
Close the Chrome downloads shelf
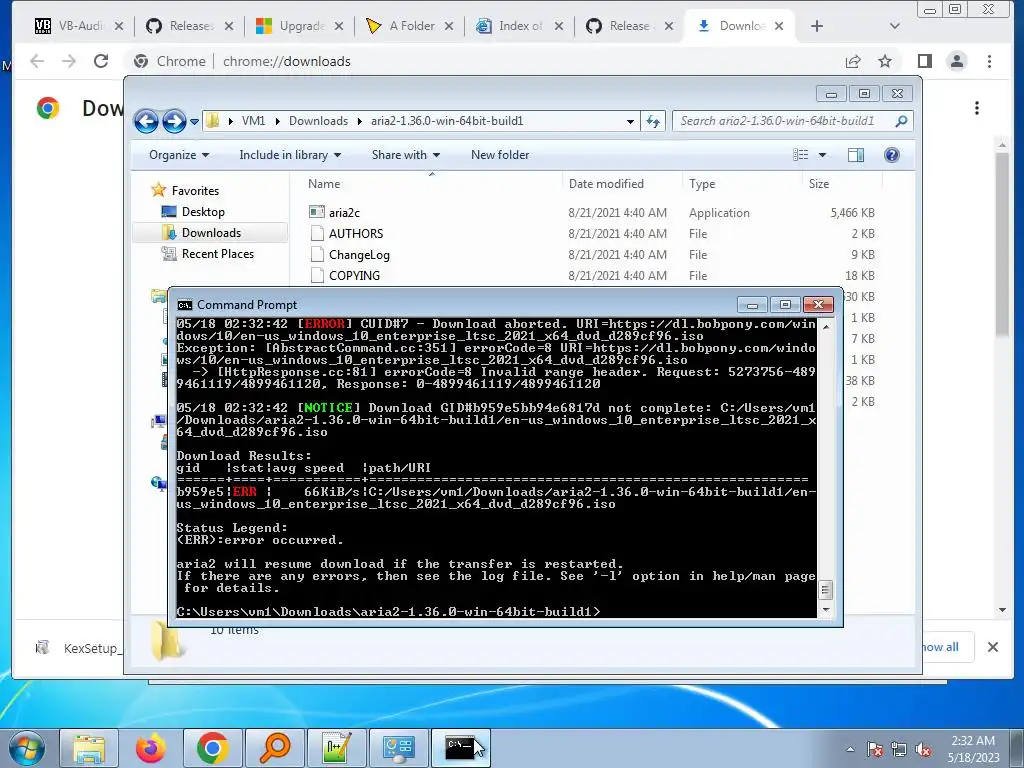[x=993, y=647]
